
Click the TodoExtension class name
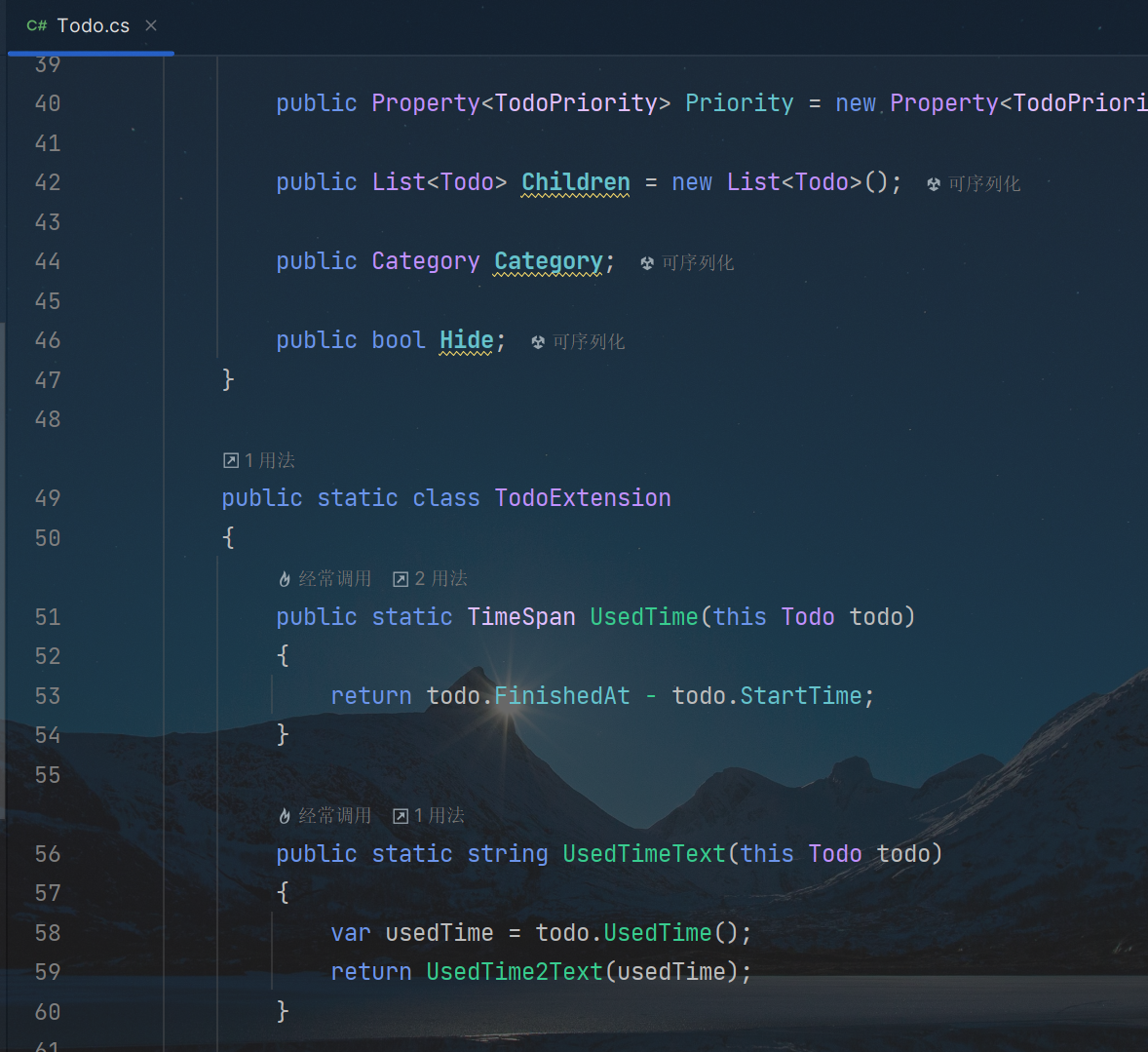tap(583, 498)
